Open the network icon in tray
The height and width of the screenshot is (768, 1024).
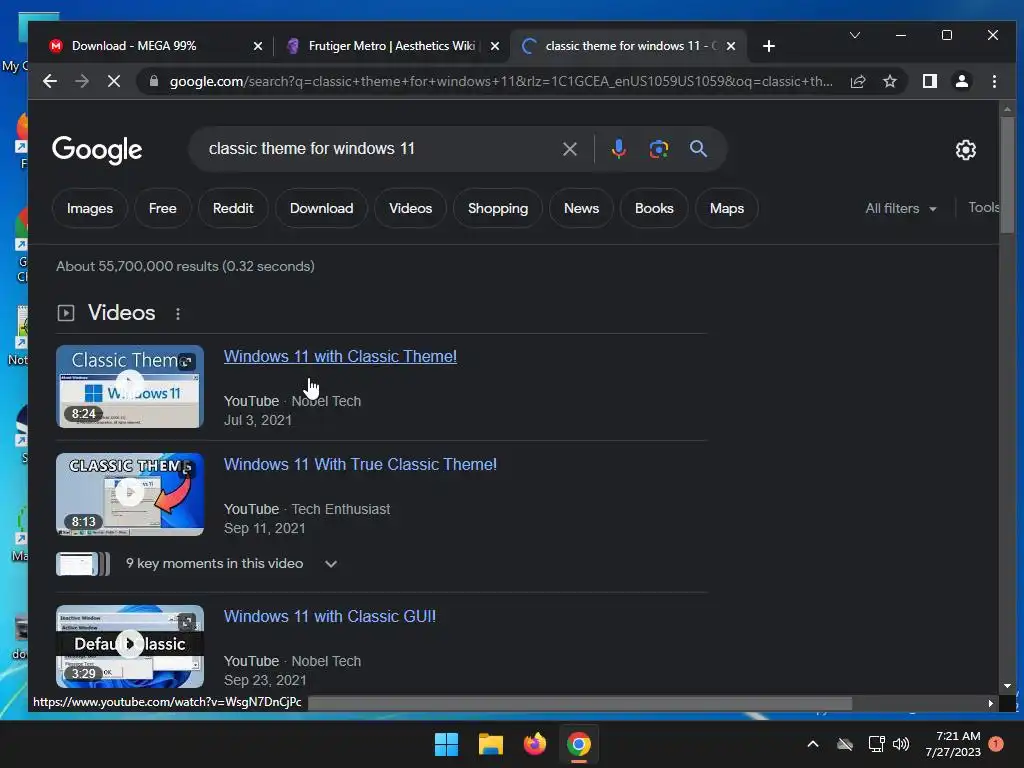coord(876,744)
